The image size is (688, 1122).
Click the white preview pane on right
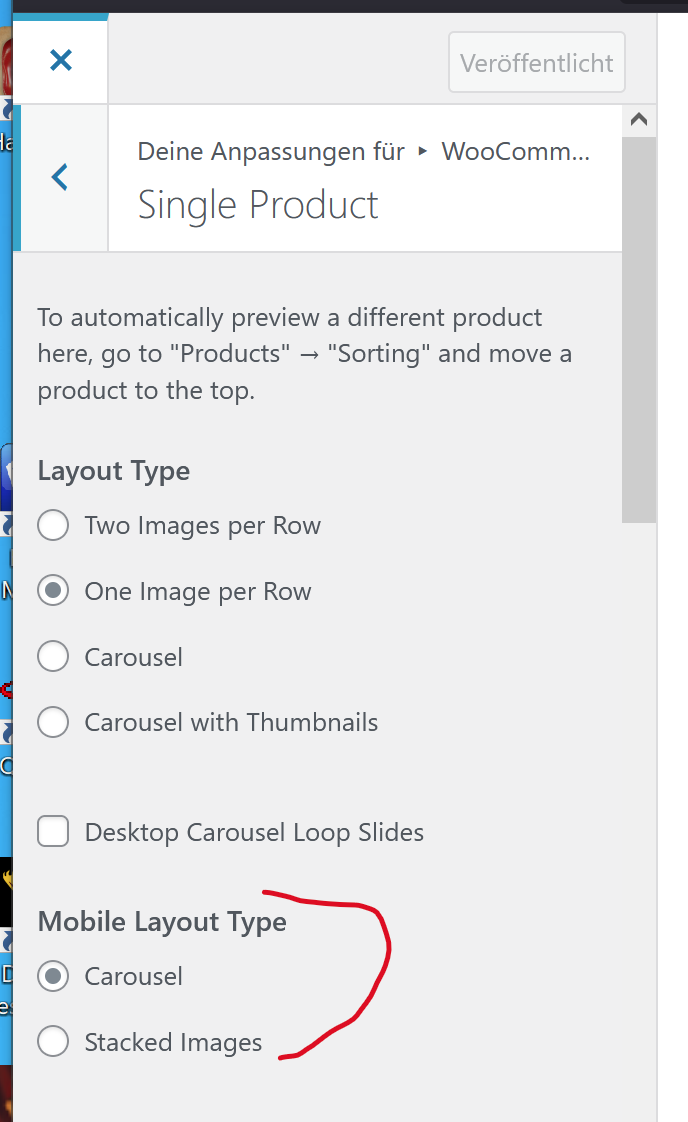673,600
